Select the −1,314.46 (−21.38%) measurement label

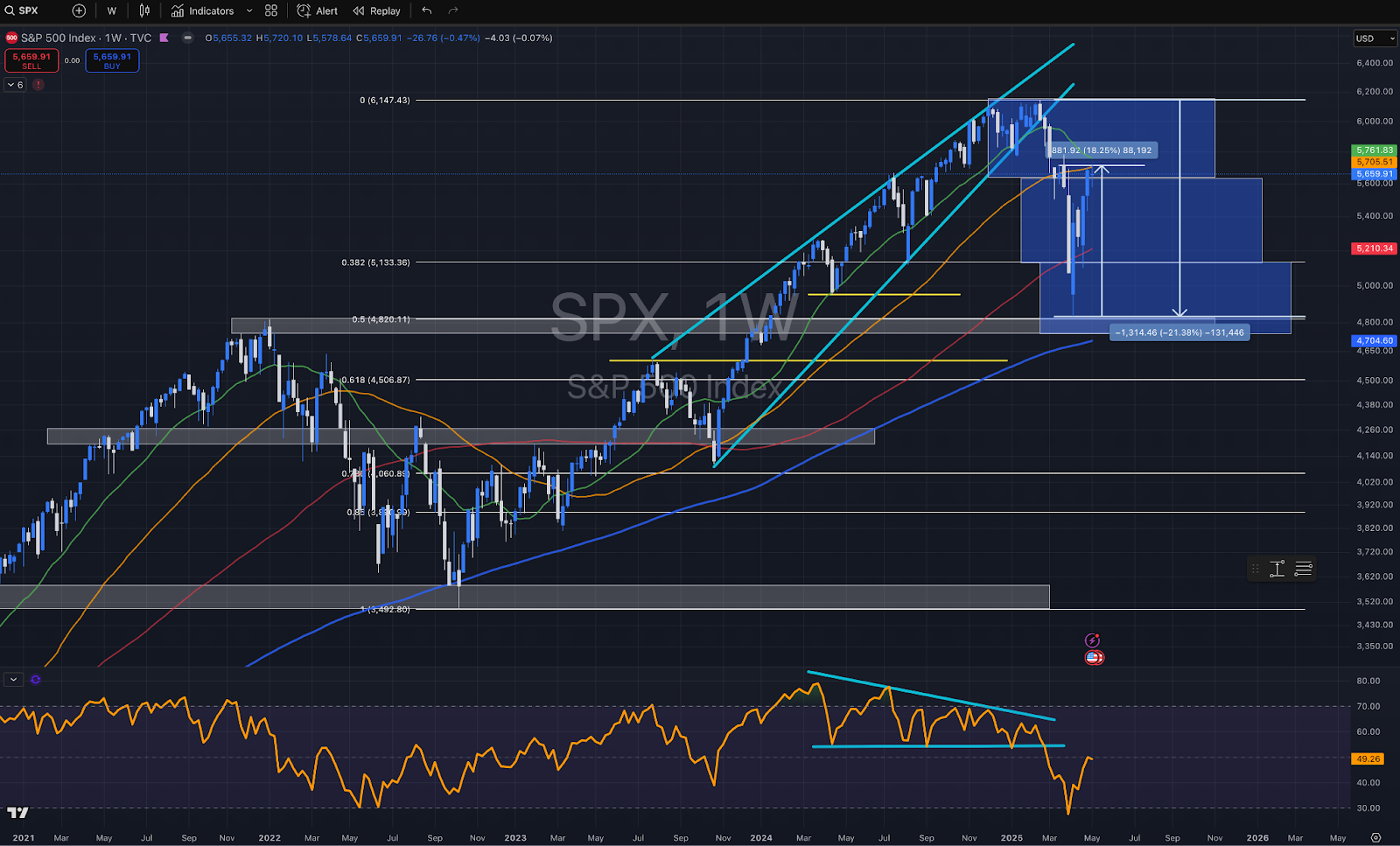1179,332
